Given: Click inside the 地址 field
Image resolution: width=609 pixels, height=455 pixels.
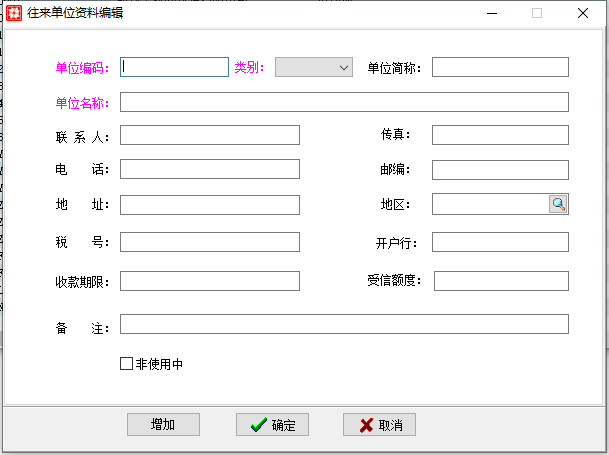Looking at the screenshot, I should pyautogui.click(x=210, y=205).
